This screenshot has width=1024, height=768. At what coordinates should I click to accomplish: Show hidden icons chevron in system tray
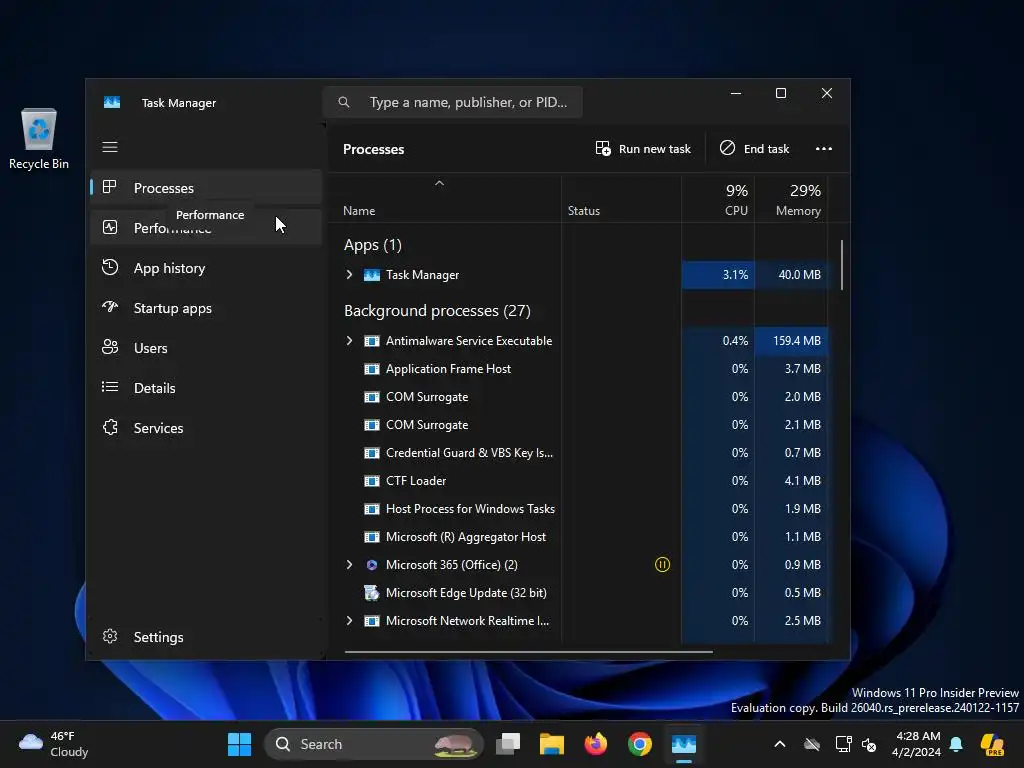780,744
